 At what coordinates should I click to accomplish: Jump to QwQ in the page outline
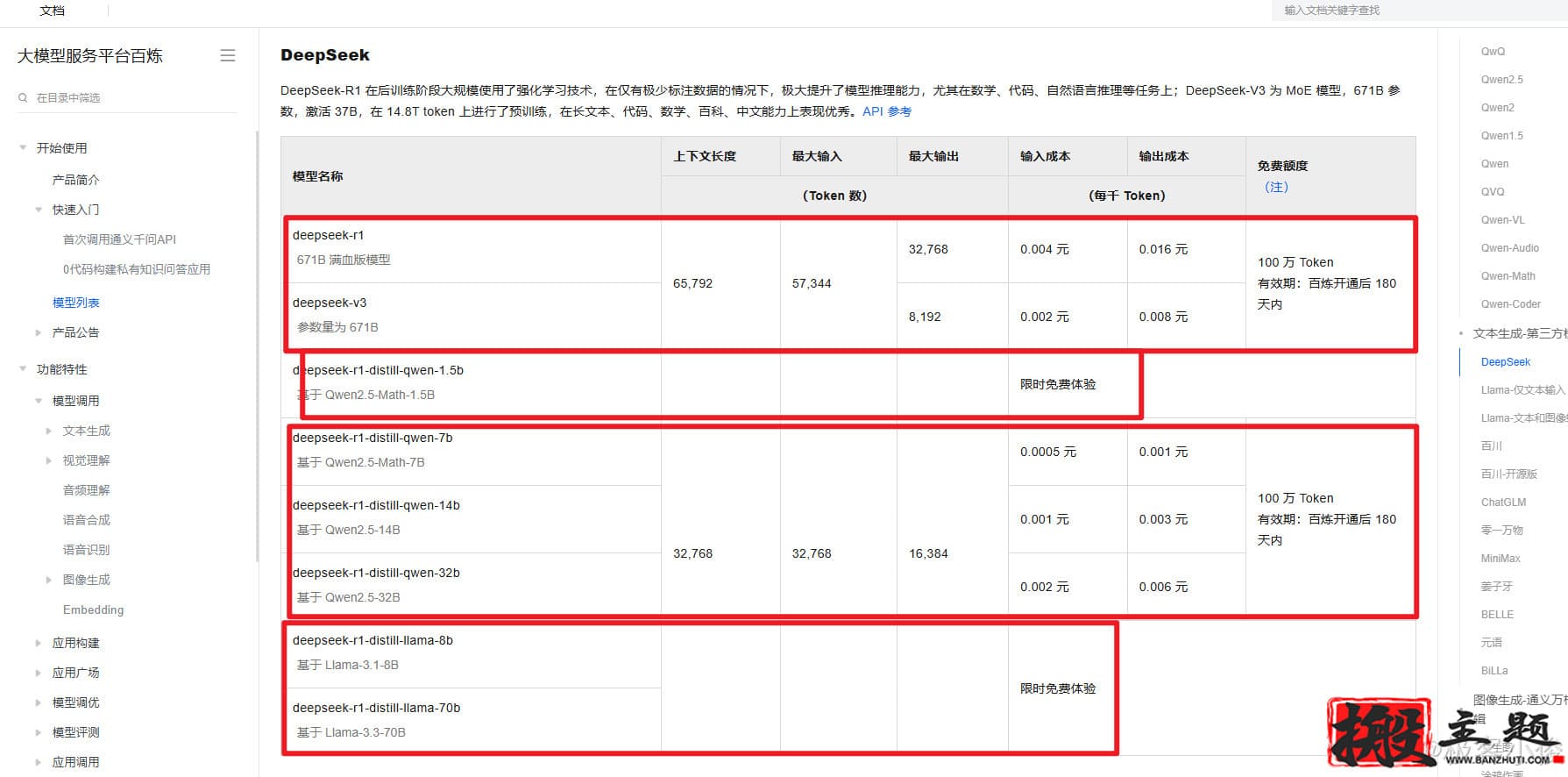pyautogui.click(x=1493, y=52)
